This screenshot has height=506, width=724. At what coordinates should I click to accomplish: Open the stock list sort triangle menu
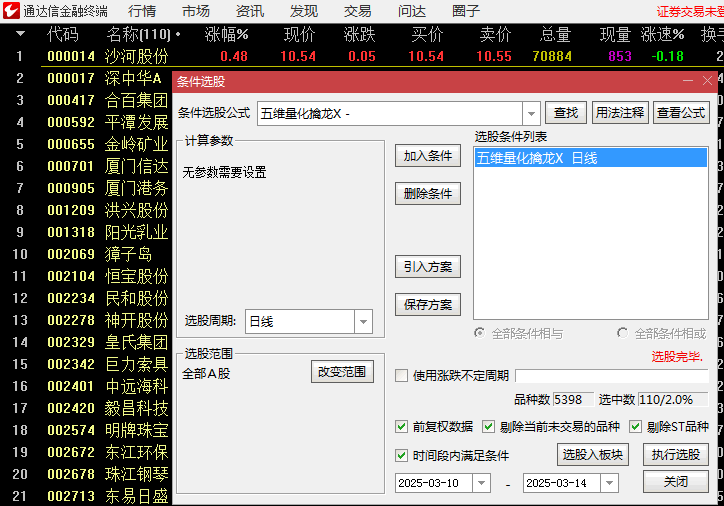tap(20, 34)
